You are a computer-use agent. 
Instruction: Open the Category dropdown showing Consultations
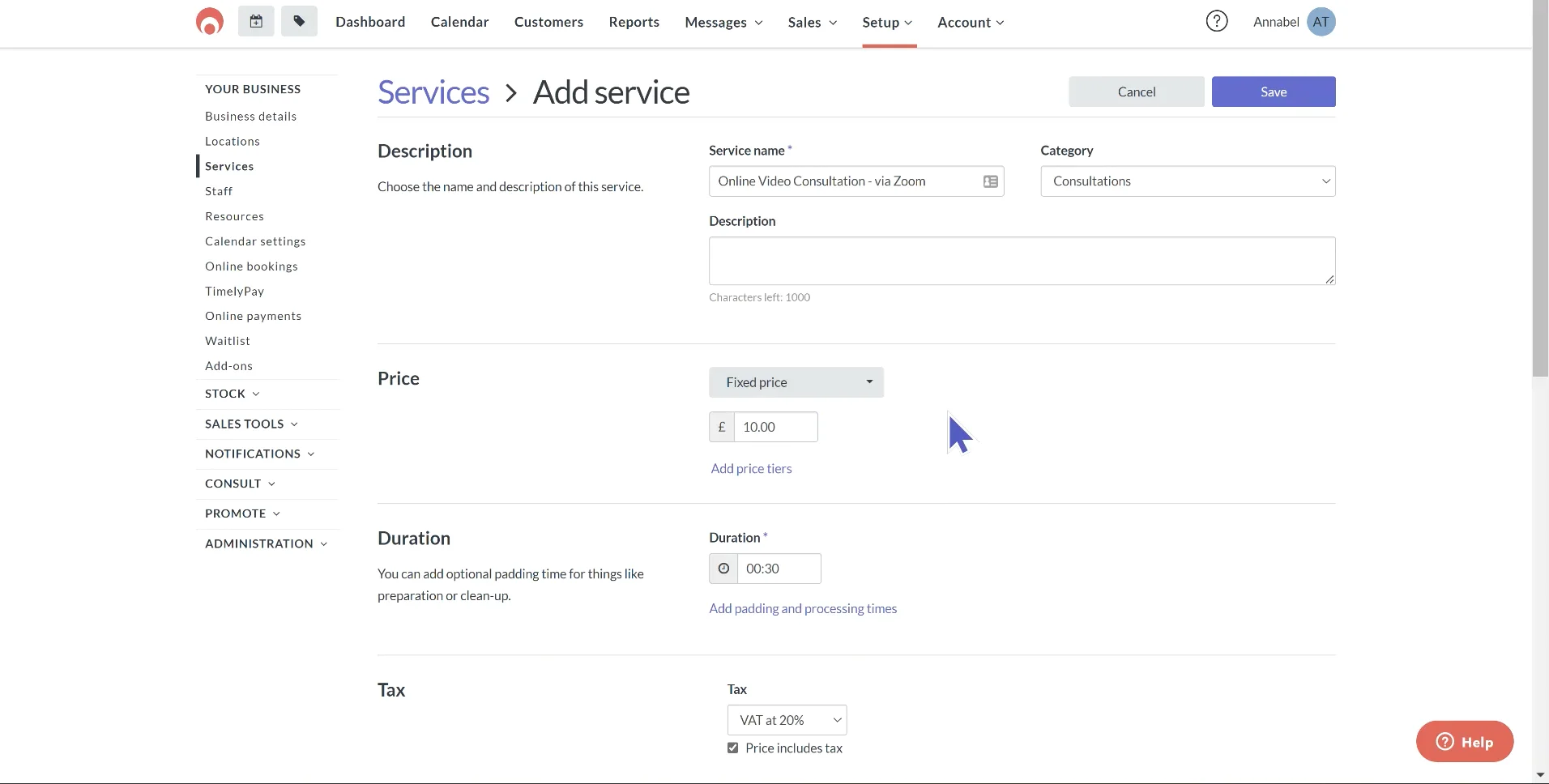click(x=1188, y=181)
